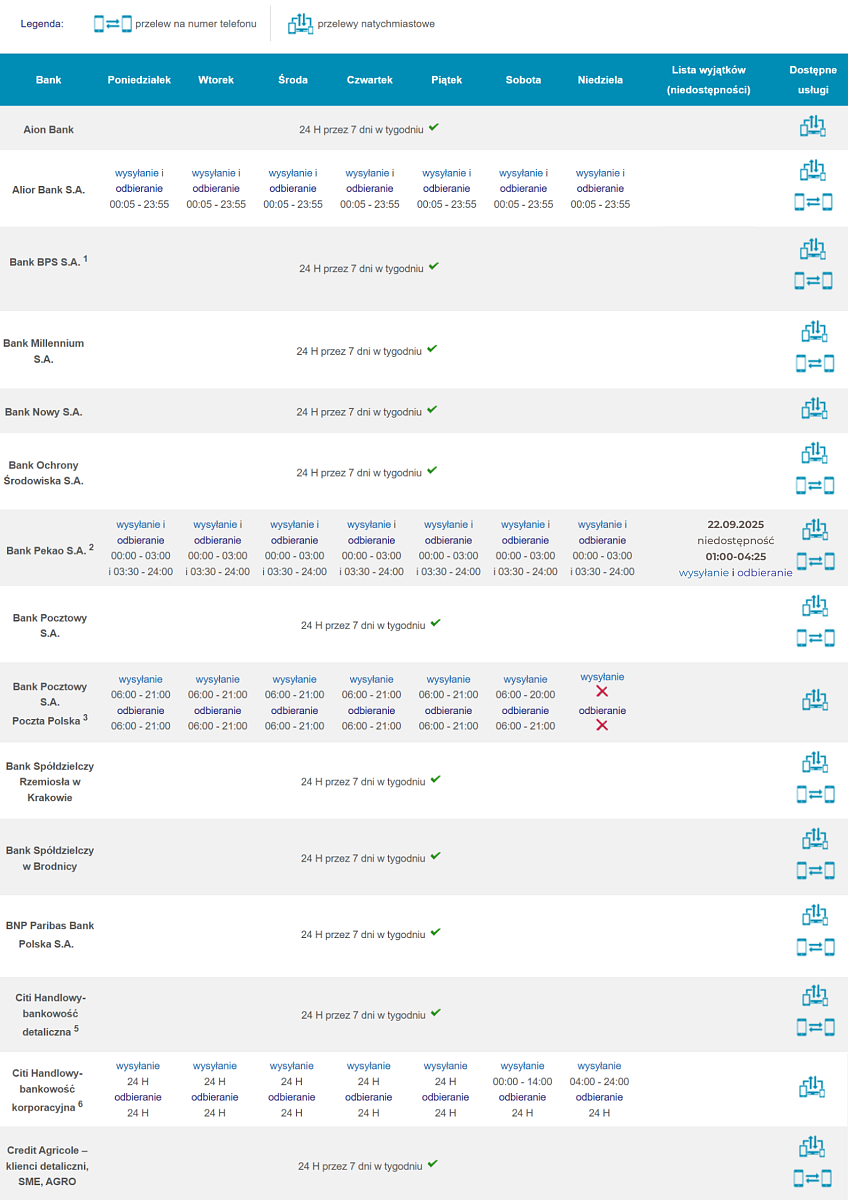The image size is (848, 1200).
Task: Select phone transfer icon for Bank Spółdzielczy Rzemiosła
Action: click(x=815, y=794)
